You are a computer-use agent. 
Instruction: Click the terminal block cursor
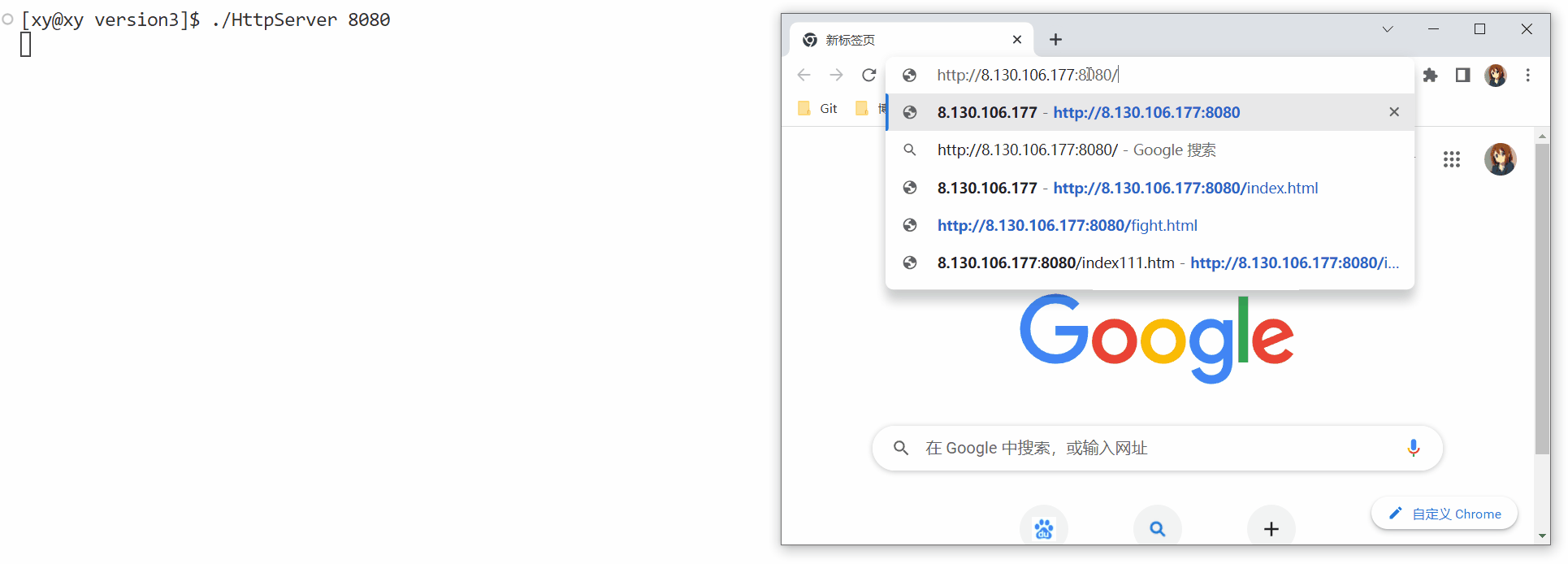click(26, 45)
